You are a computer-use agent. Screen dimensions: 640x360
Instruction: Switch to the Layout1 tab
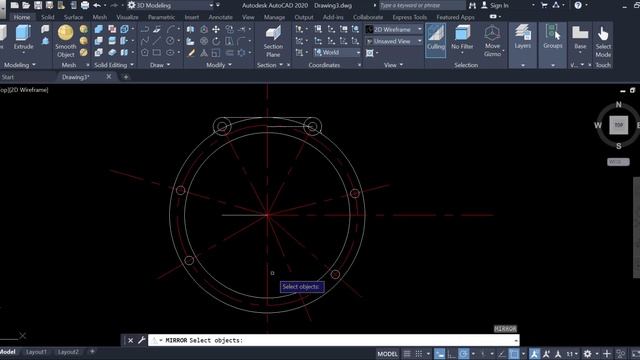[36, 352]
